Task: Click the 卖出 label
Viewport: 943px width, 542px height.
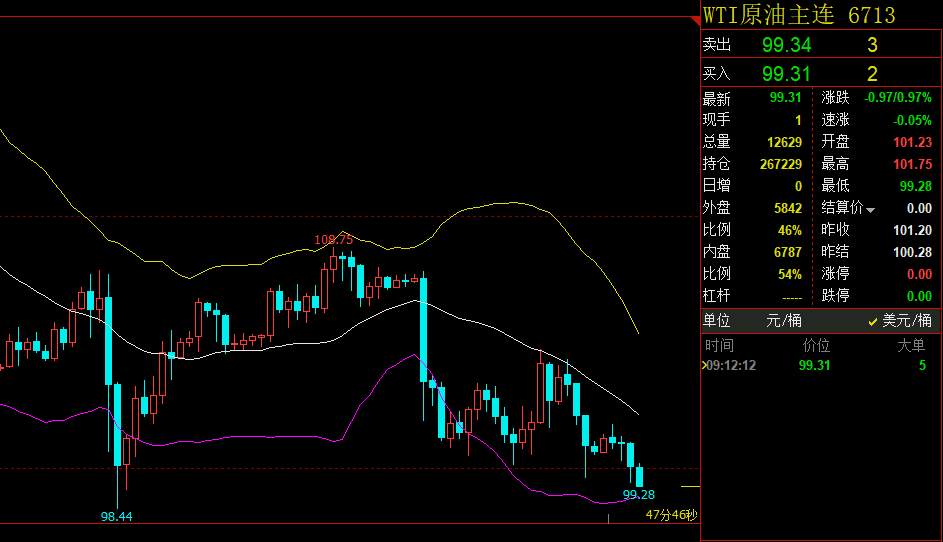Action: coord(717,45)
